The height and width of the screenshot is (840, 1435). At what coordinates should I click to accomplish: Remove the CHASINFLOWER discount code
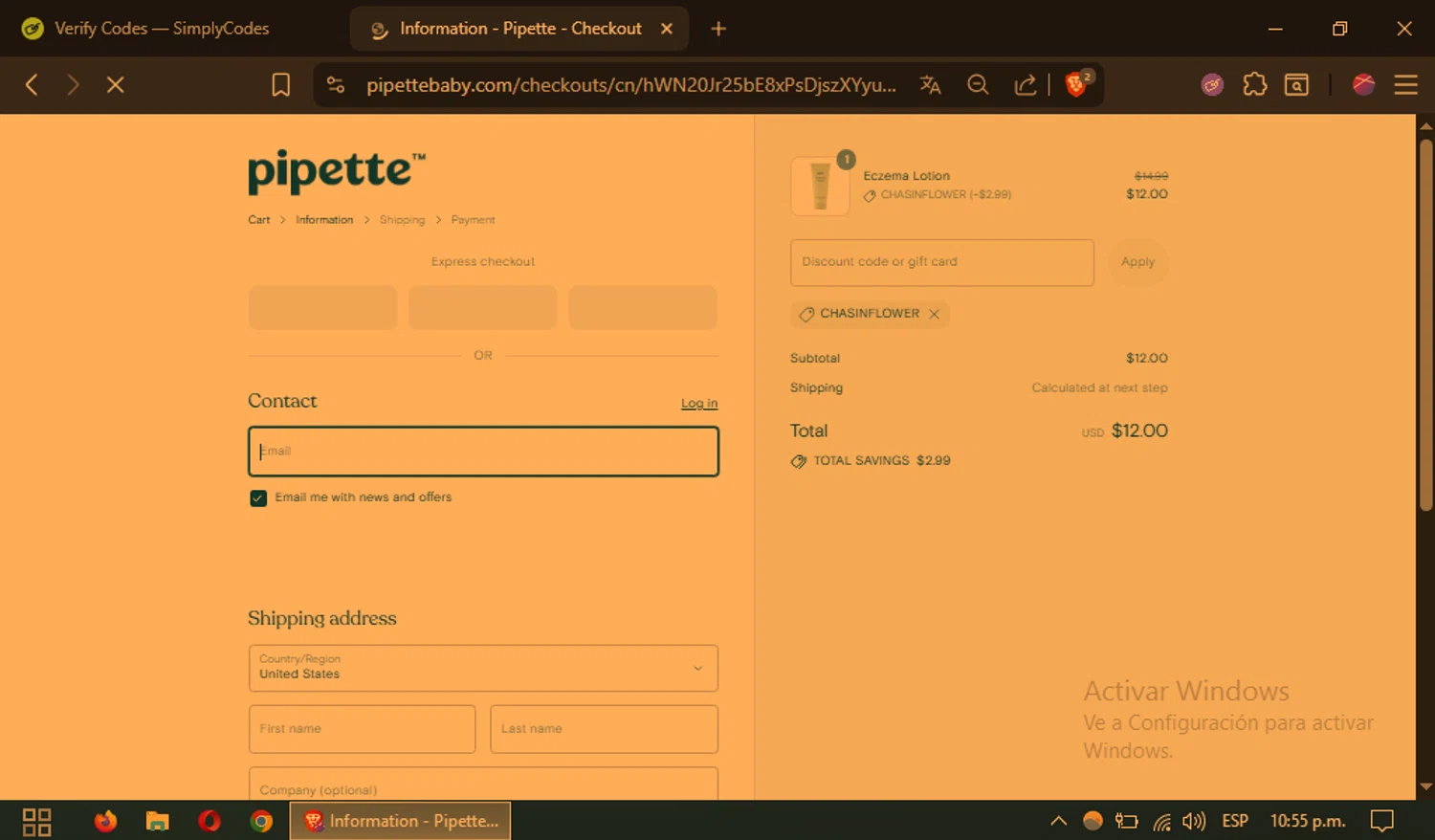(934, 314)
